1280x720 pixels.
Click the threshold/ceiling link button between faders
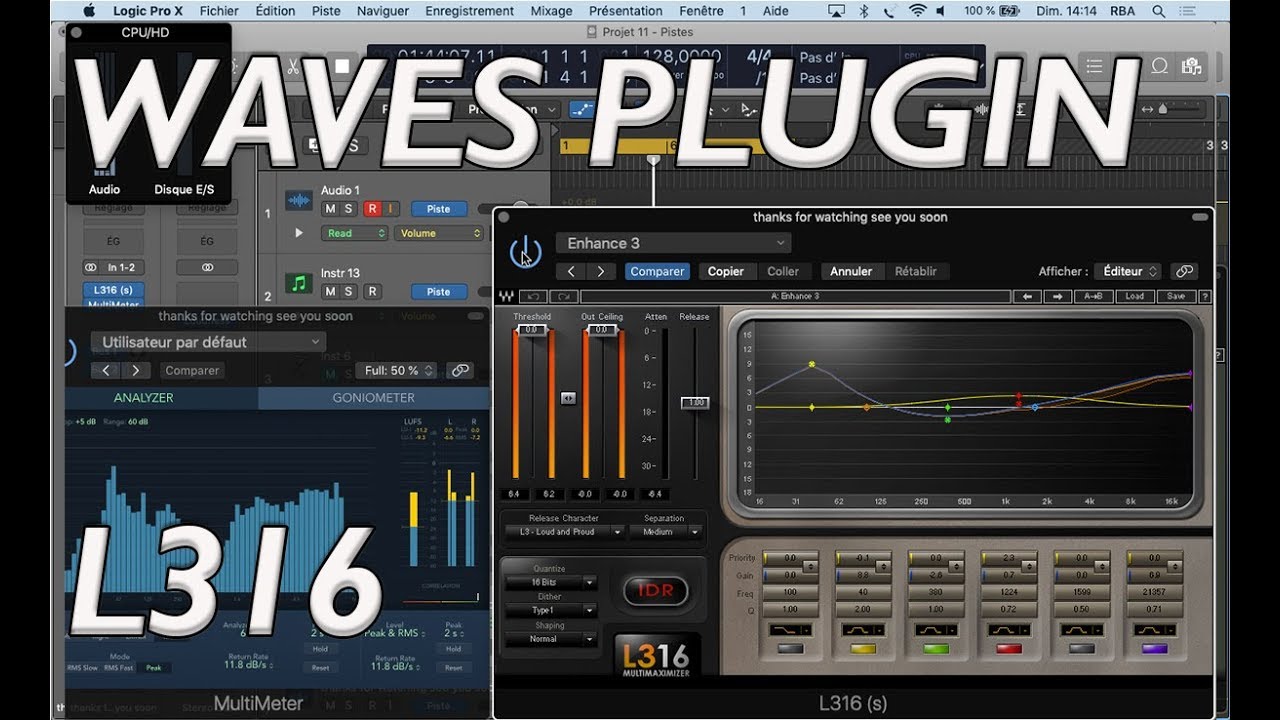568,398
